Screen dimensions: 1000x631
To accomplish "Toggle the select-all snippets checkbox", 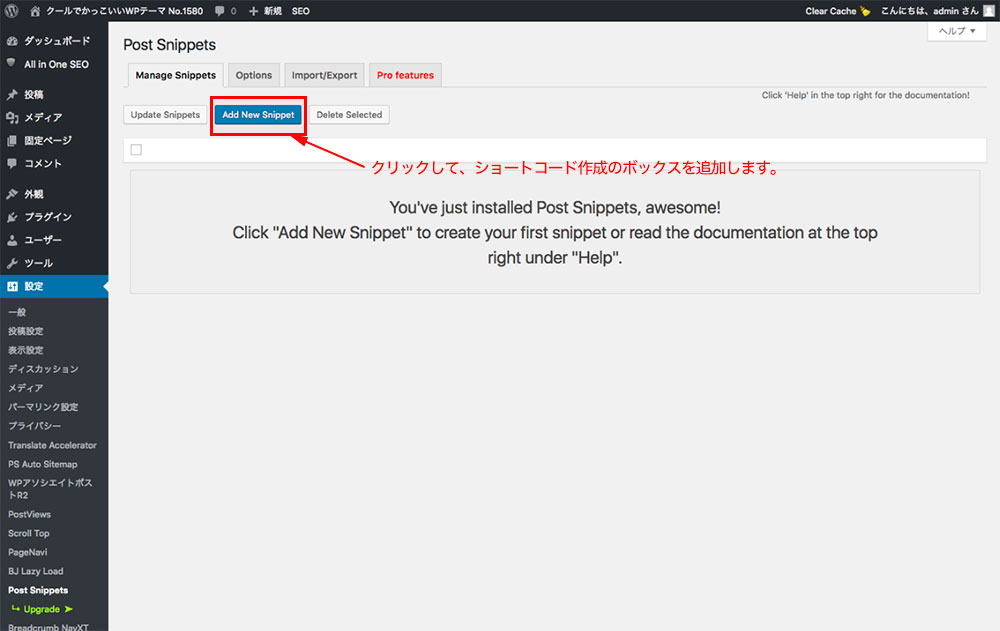I will coord(136,150).
